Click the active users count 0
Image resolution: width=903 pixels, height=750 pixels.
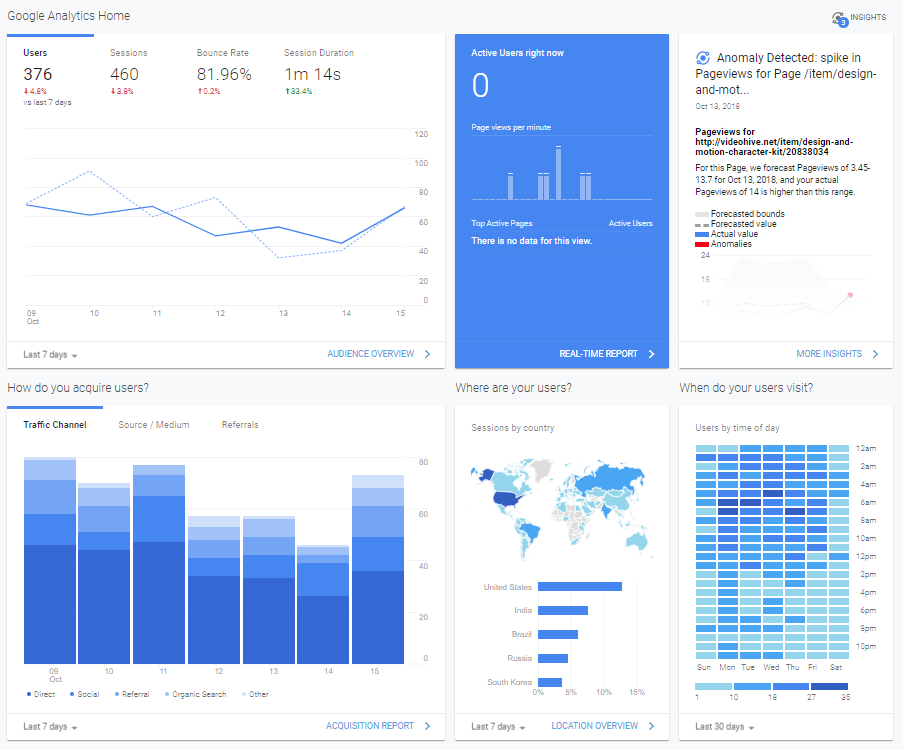pyautogui.click(x=480, y=85)
